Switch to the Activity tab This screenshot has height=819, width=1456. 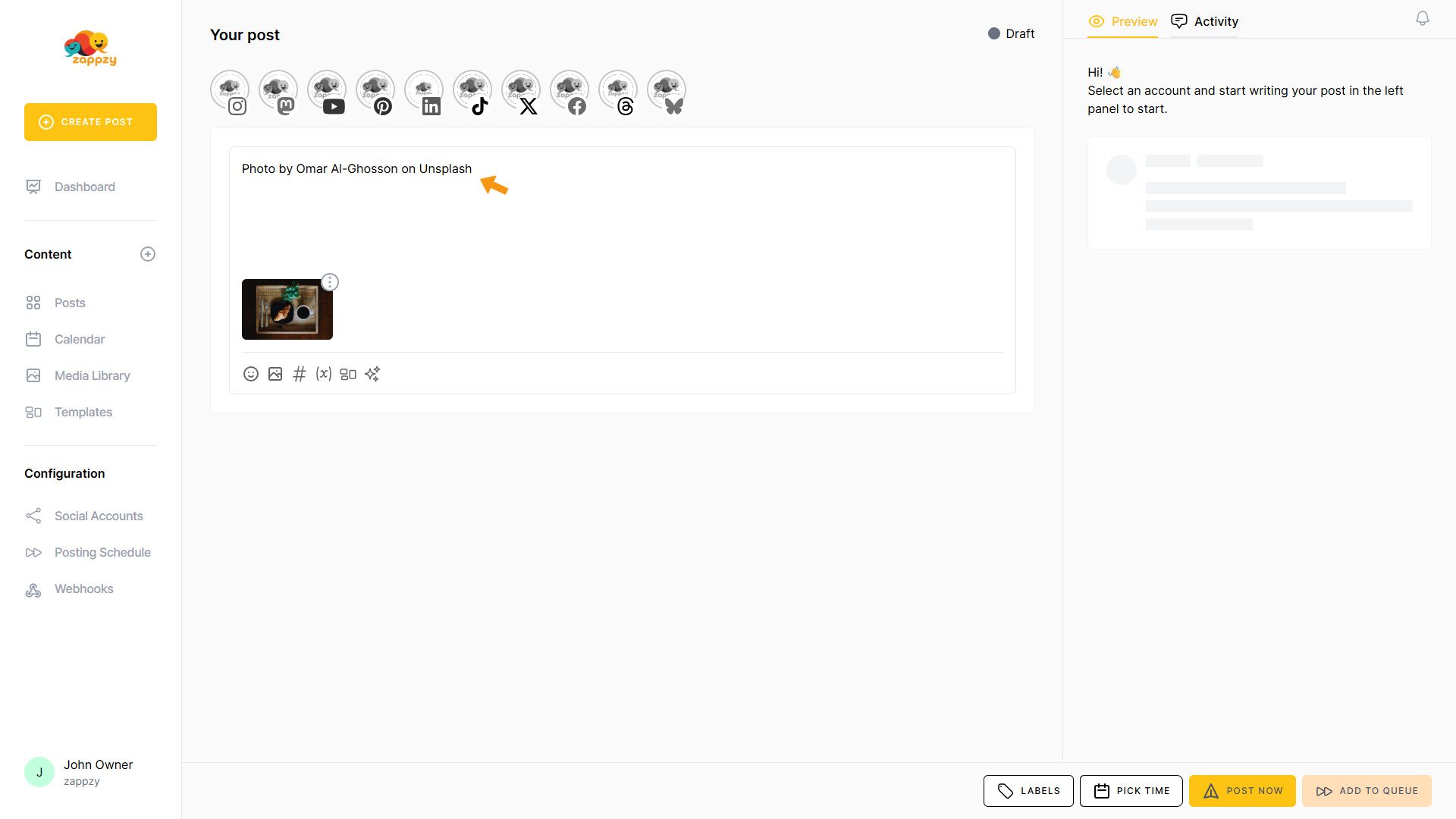click(1205, 21)
